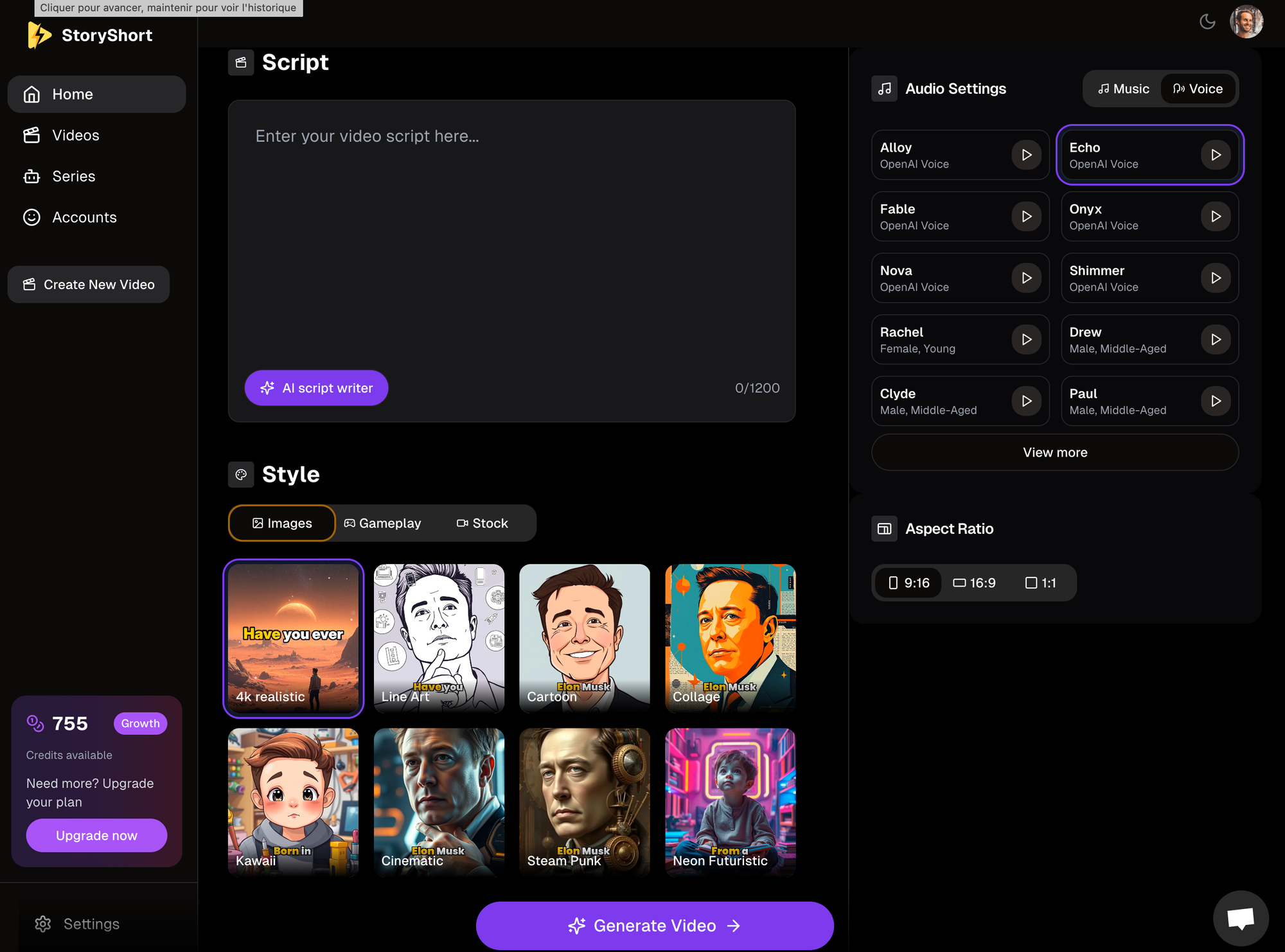Open the chat support bubble
The width and height of the screenshot is (1285, 952).
(x=1240, y=917)
